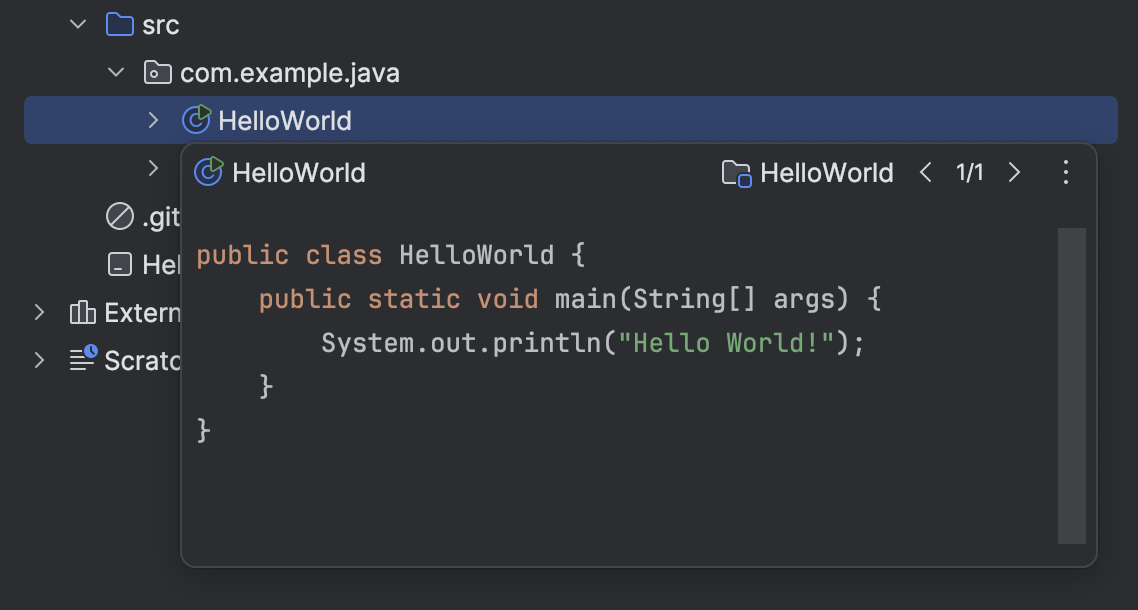This screenshot has width=1138, height=610.
Task: Click the module folder icon in popup header
Action: (736, 173)
